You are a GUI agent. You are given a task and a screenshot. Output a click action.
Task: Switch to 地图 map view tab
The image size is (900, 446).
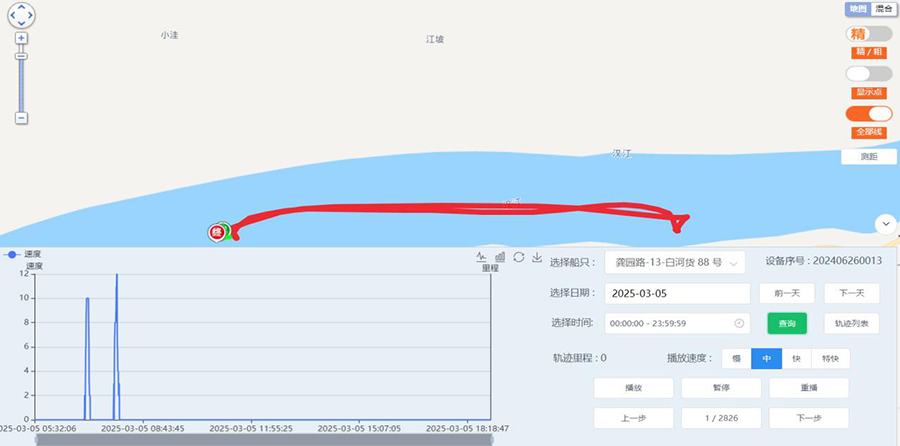[x=857, y=9]
